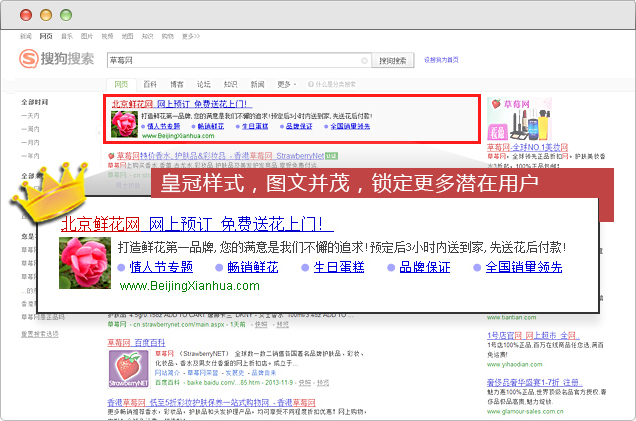The height and width of the screenshot is (421, 636).
Task: Click the help icon beside 什么是分类搜索
Action: [311, 84]
